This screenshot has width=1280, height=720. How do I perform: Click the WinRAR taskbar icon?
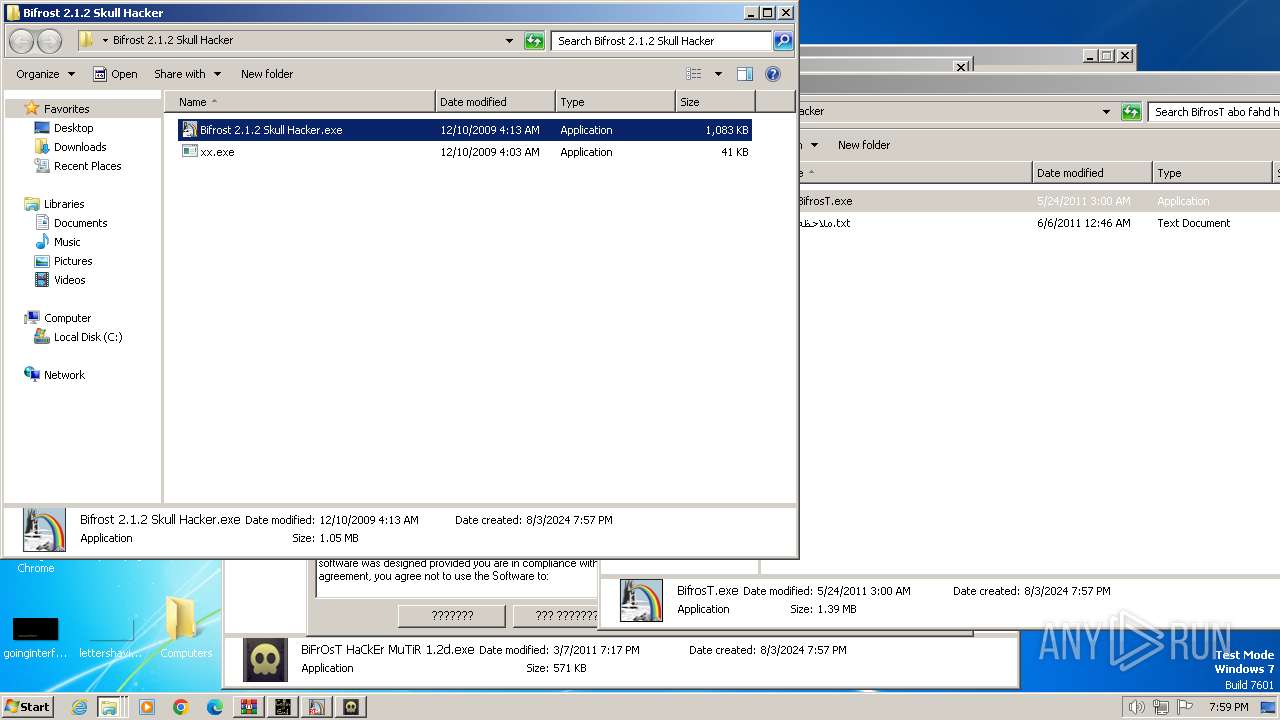pyautogui.click(x=249, y=707)
